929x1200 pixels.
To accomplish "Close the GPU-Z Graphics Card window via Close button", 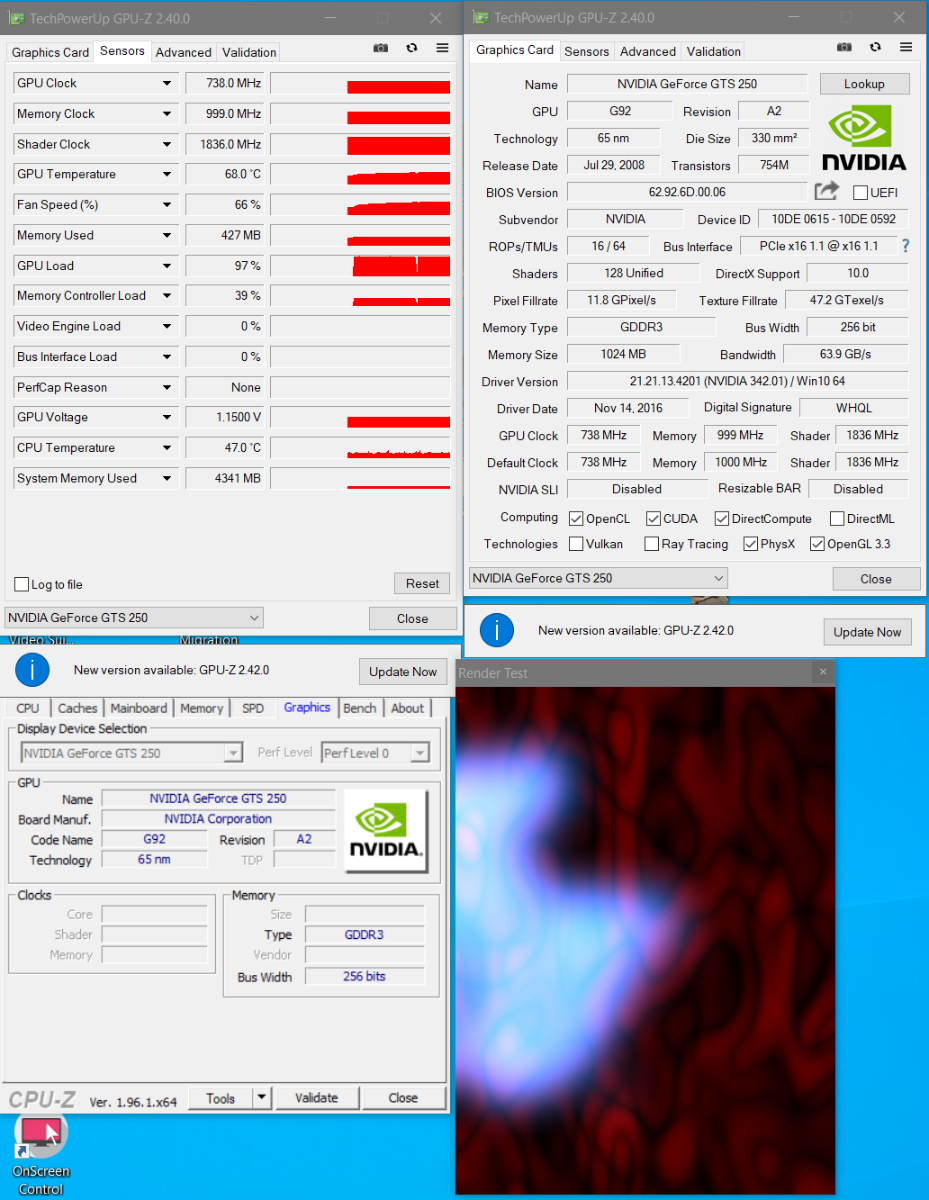I will 876,579.
